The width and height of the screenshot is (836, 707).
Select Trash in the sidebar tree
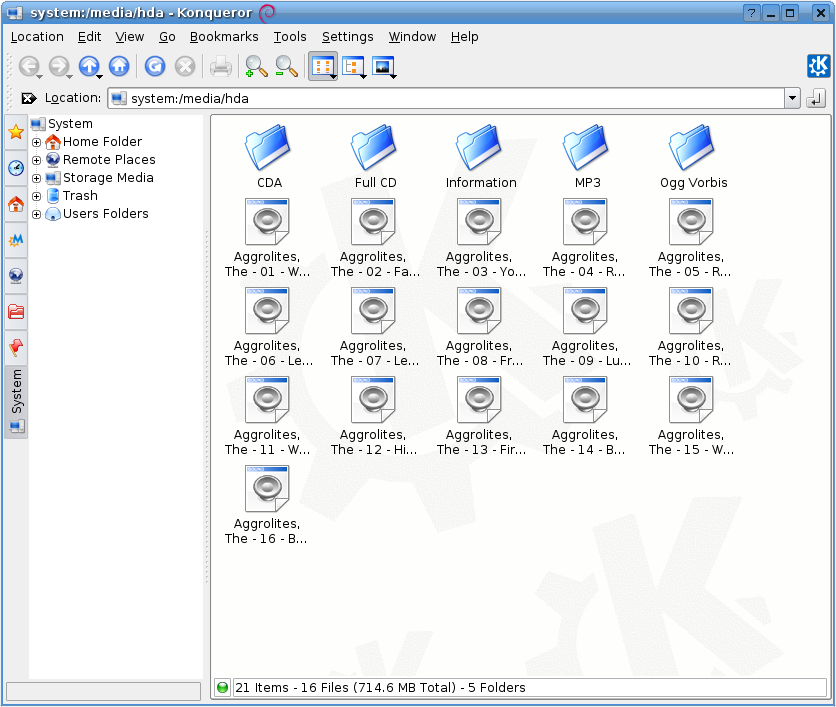coord(72,196)
